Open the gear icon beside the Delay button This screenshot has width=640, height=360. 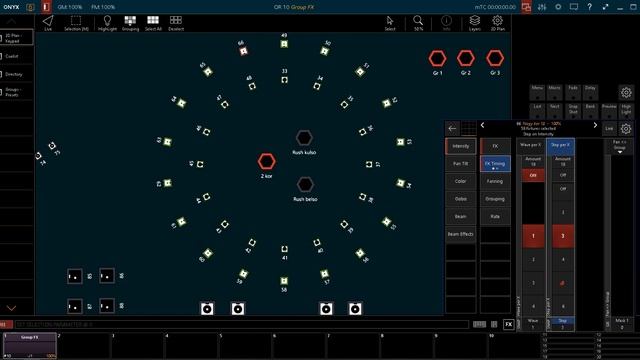tap(626, 93)
